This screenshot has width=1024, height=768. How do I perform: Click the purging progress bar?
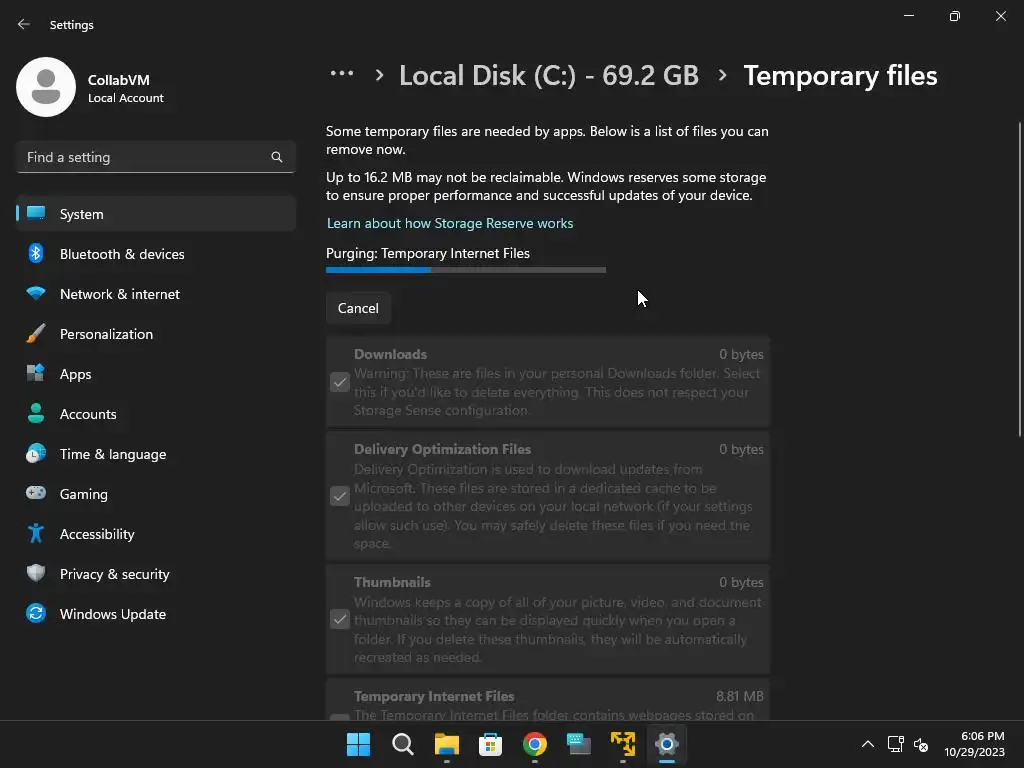pos(466,270)
